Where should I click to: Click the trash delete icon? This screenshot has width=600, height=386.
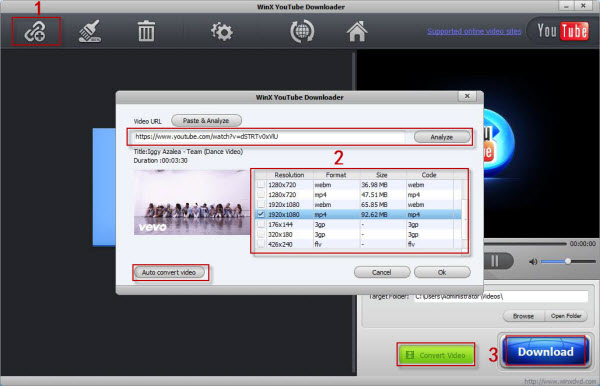coord(146,31)
